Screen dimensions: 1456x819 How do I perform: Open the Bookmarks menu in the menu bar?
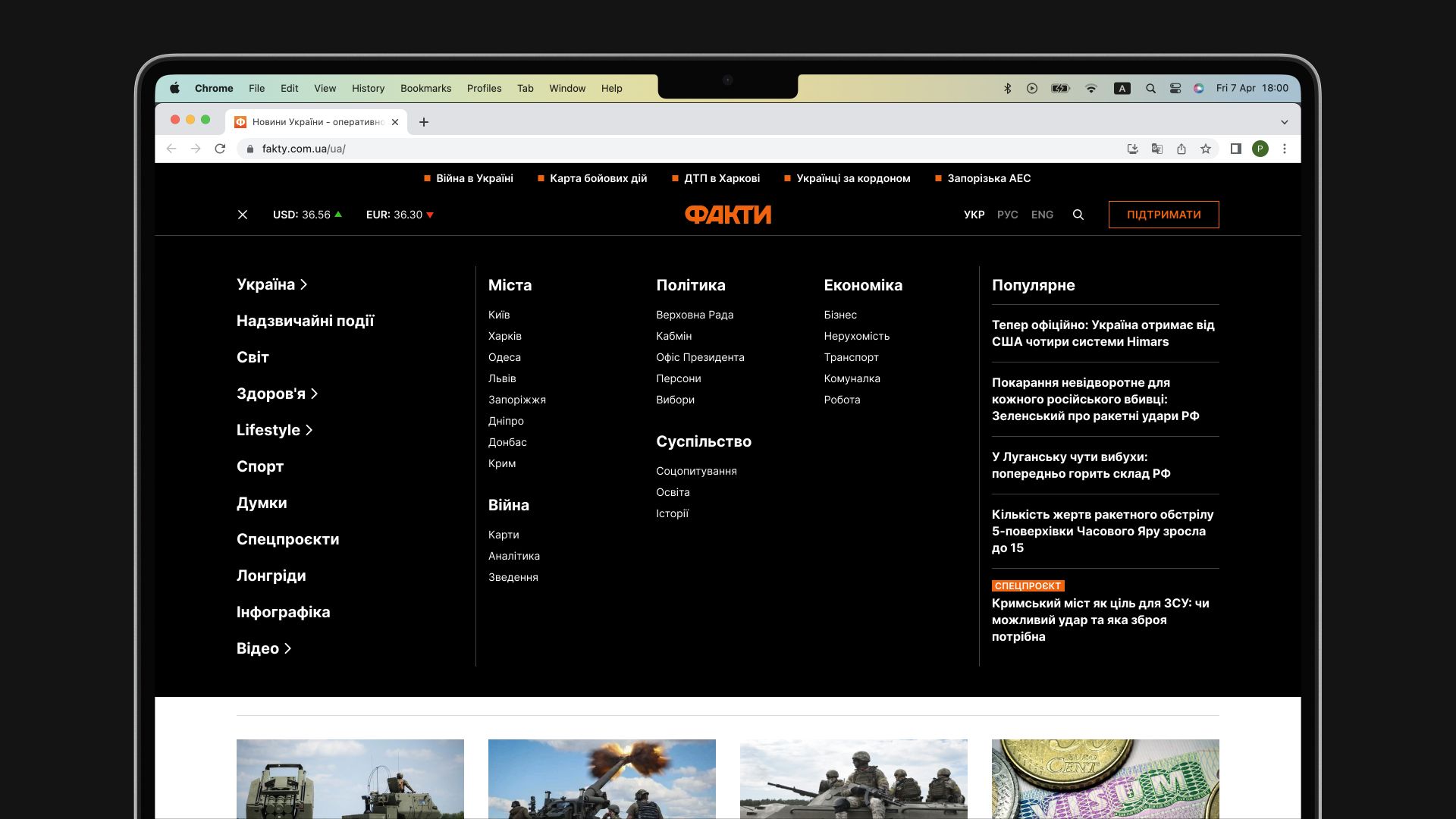(x=425, y=88)
